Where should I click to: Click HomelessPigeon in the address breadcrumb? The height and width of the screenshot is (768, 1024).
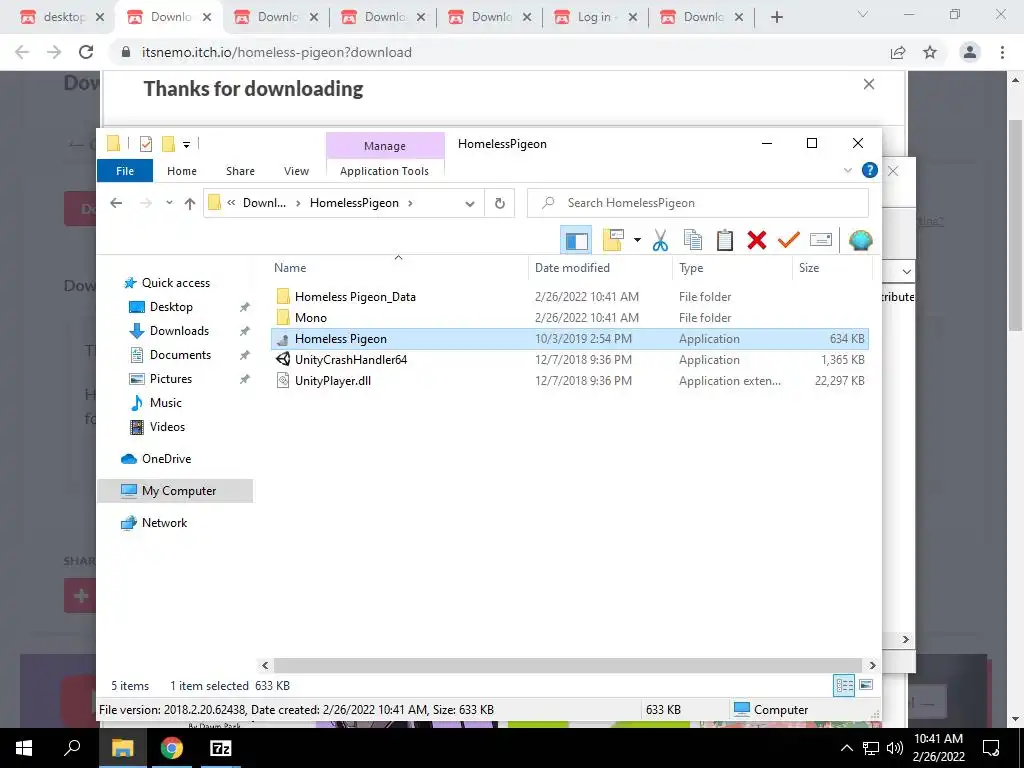coord(354,203)
